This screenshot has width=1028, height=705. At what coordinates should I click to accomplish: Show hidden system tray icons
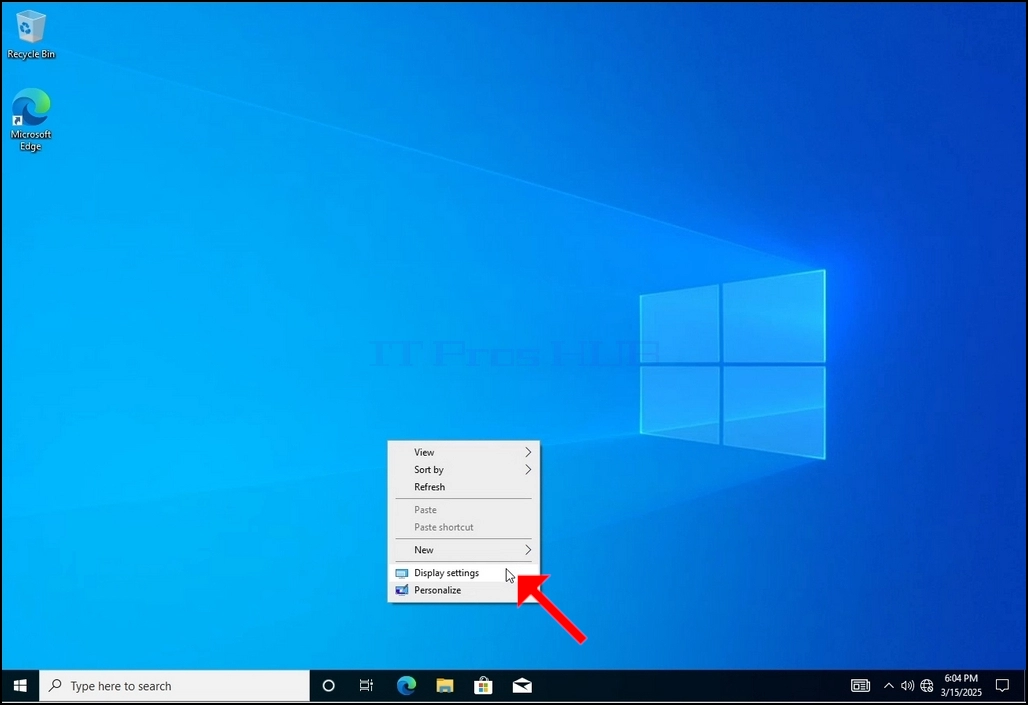point(888,686)
